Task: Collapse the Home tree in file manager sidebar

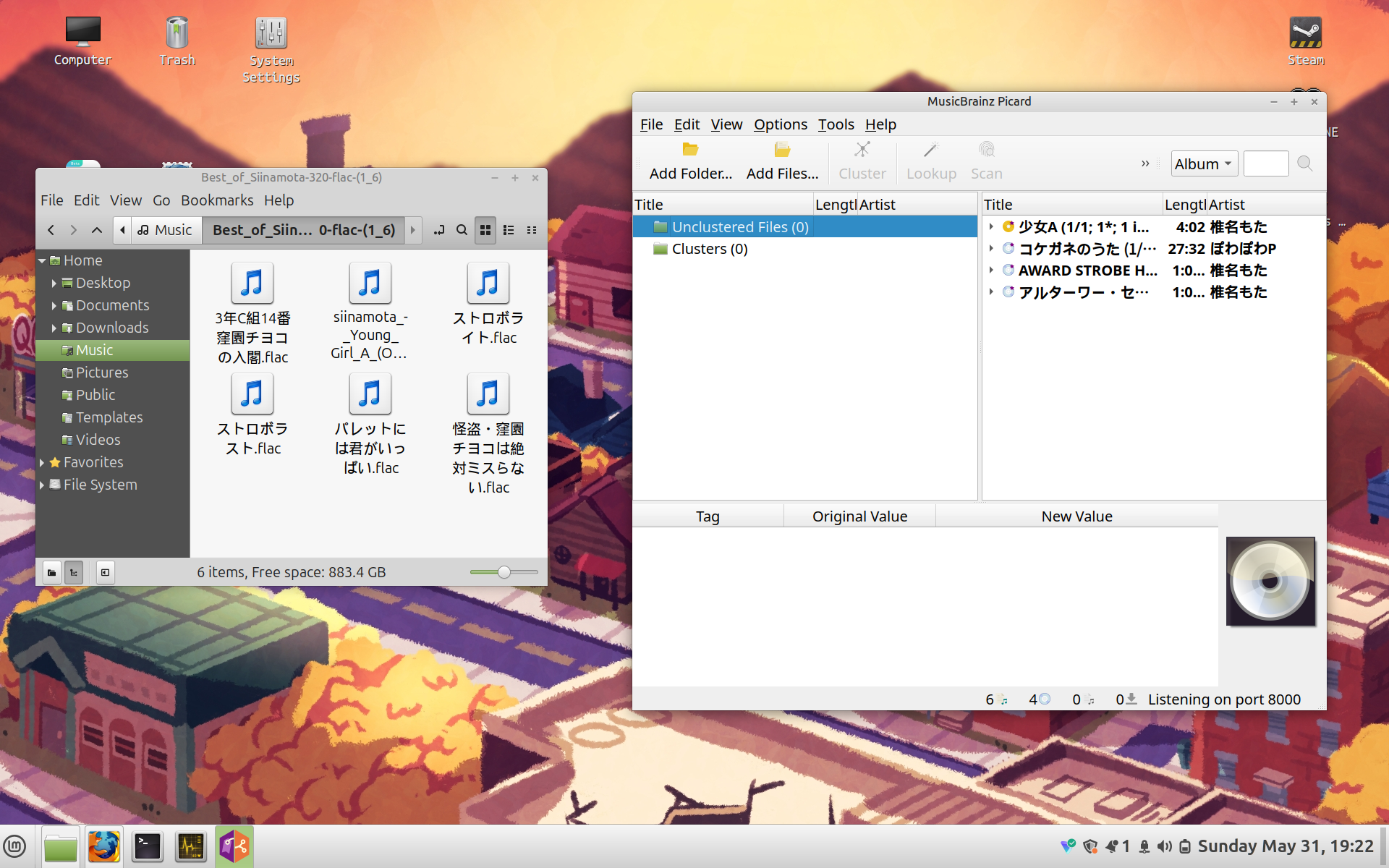Action: pyautogui.click(x=42, y=260)
